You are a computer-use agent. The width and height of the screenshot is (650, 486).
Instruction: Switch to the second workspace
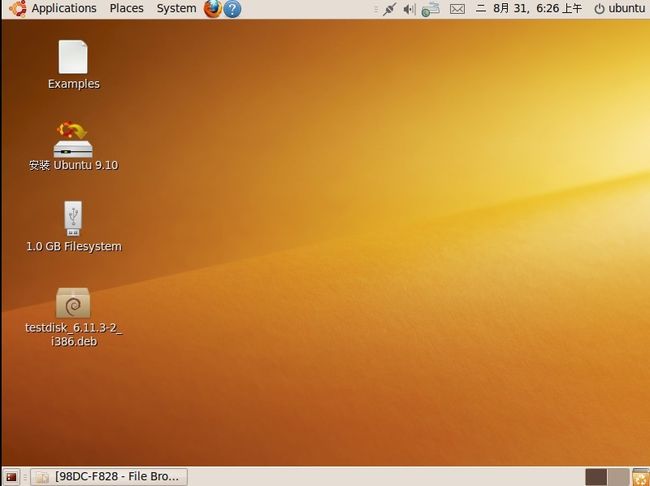click(618, 477)
